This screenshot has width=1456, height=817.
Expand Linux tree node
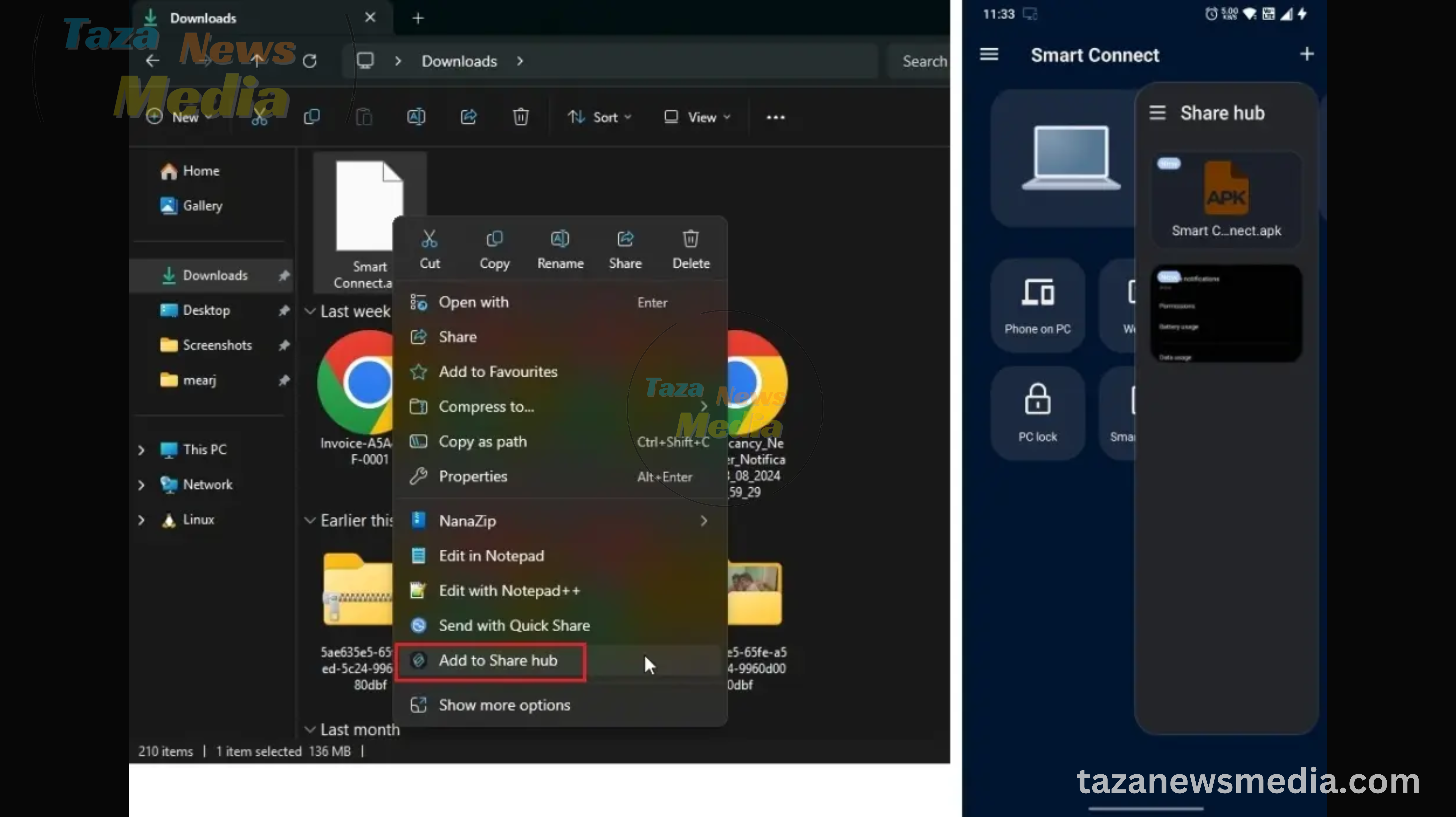tap(141, 520)
